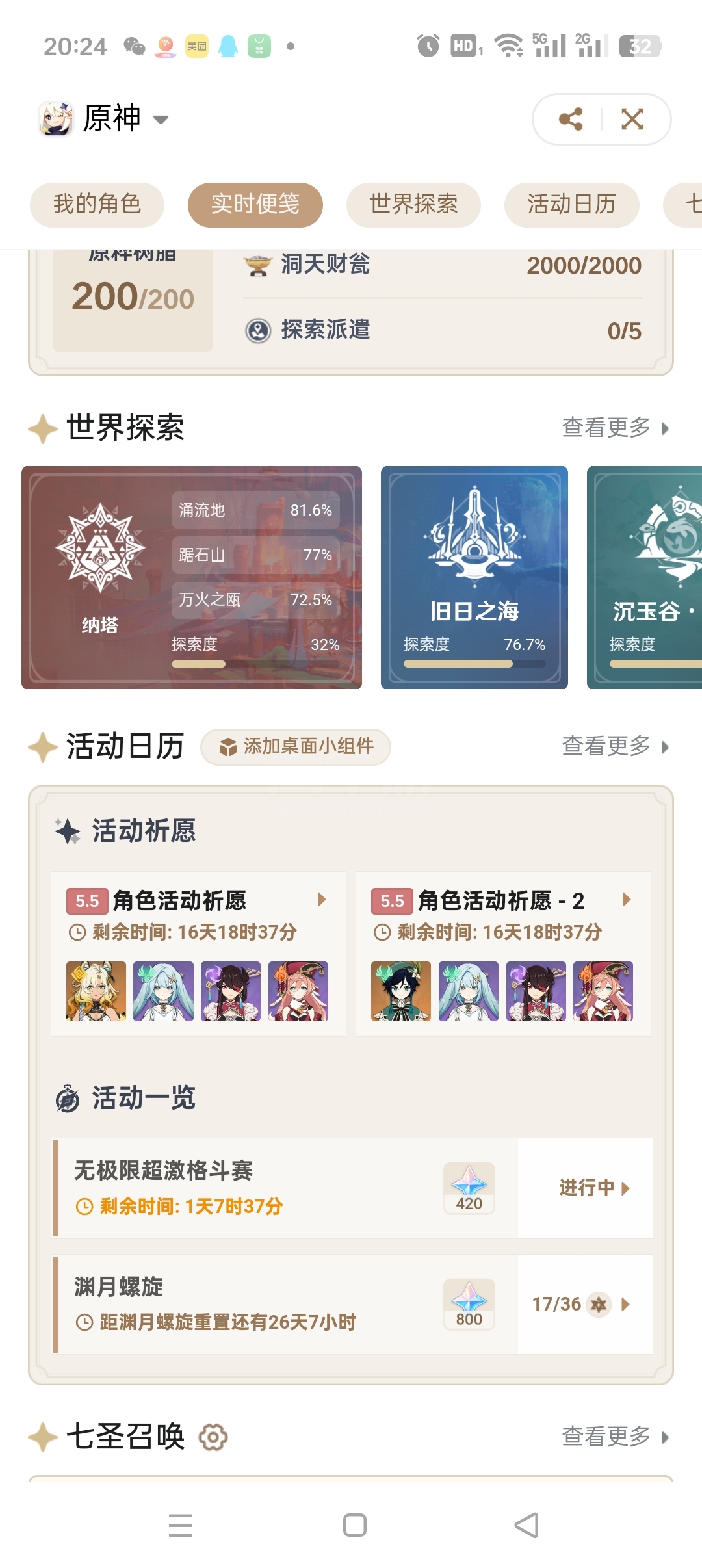Screen dimensions: 702x1568
Task: Switch to the 活动日历 tab
Action: [571, 205]
